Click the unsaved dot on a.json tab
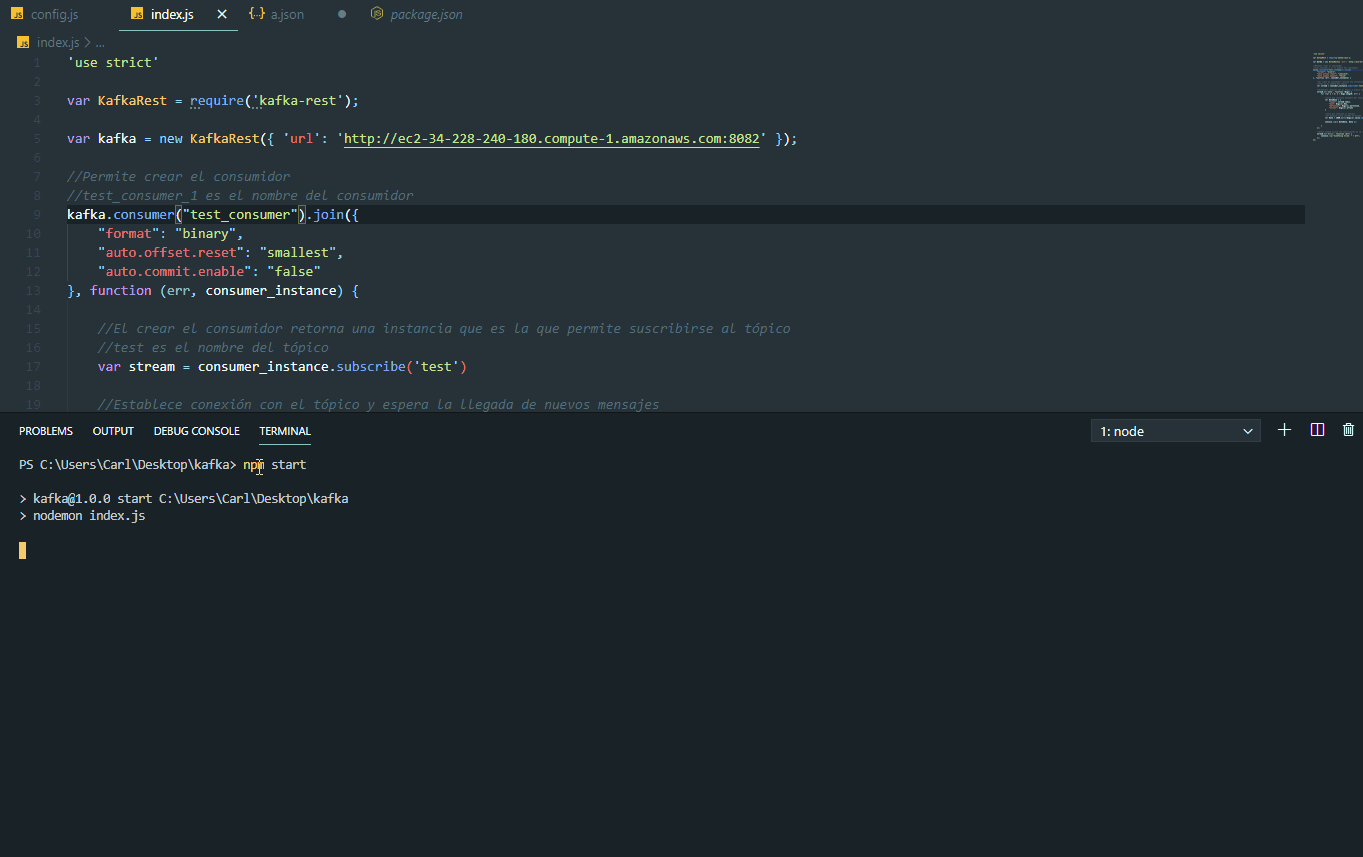Image resolution: width=1363 pixels, height=857 pixels. pos(342,15)
